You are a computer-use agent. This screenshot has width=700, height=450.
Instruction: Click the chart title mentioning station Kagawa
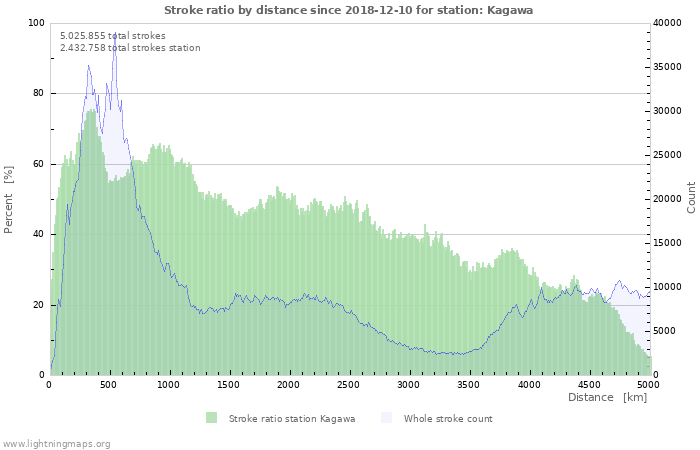point(348,9)
